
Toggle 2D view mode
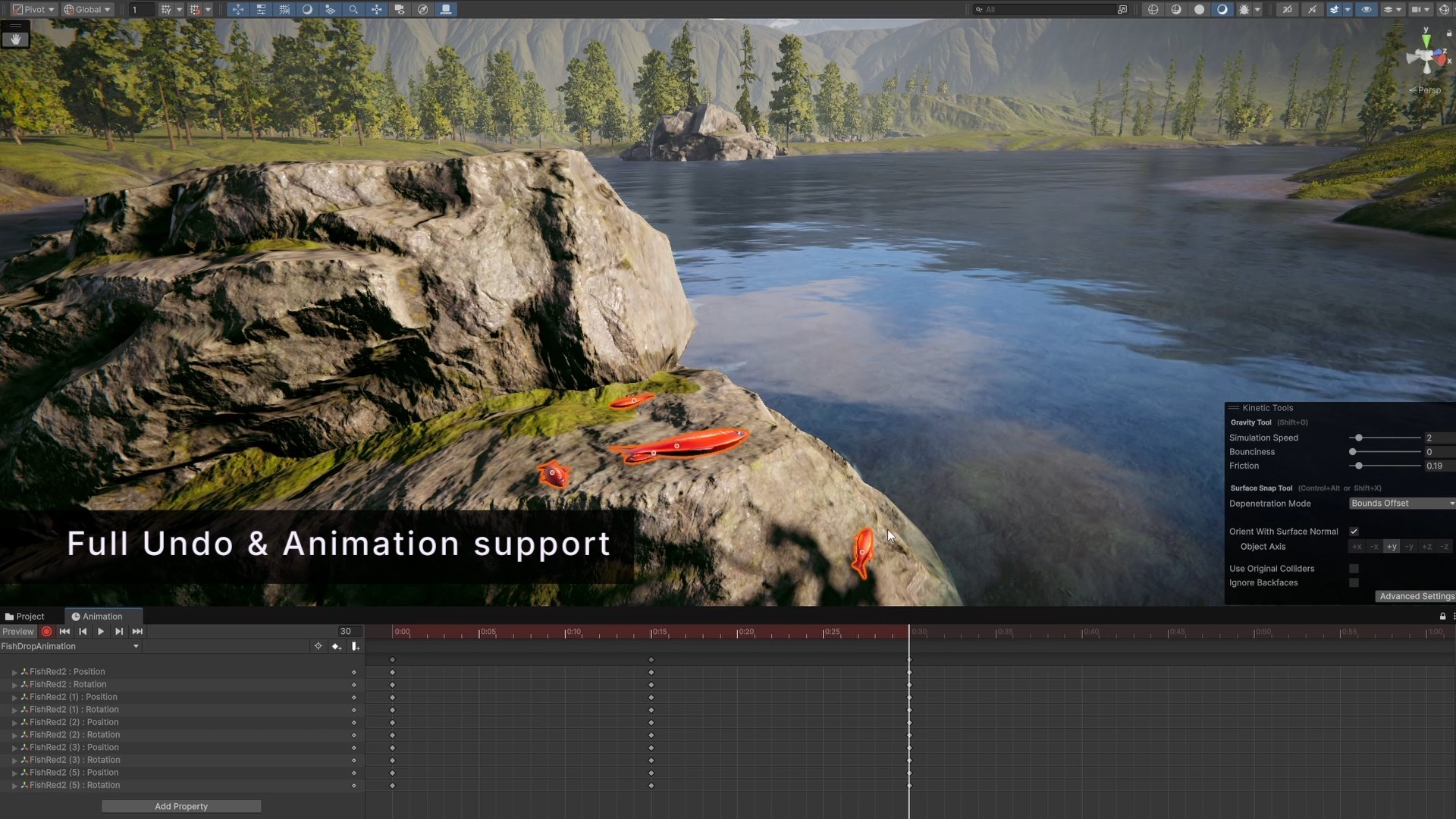1287,9
